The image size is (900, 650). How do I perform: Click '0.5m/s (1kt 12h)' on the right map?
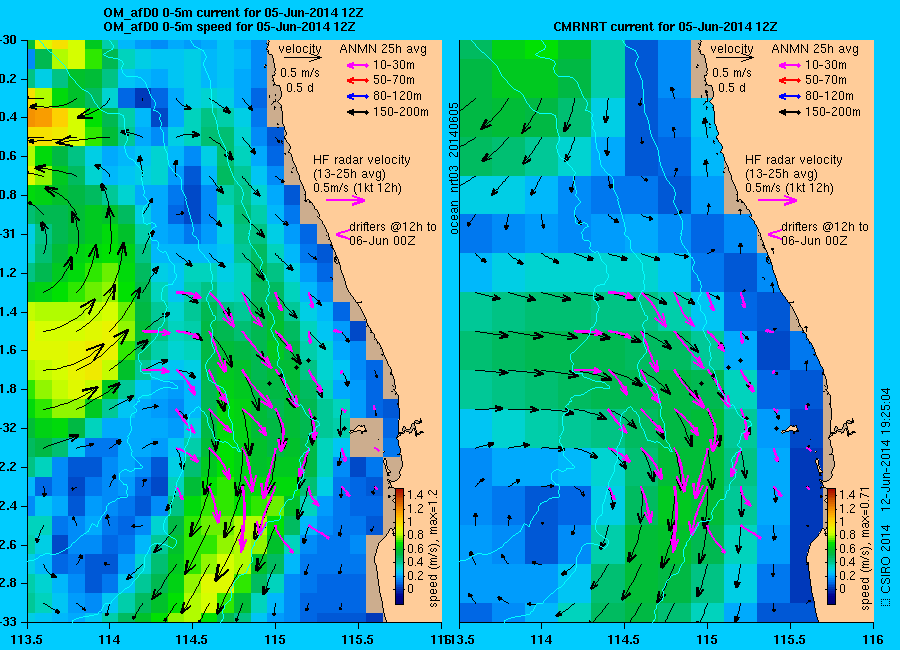[x=789, y=188]
